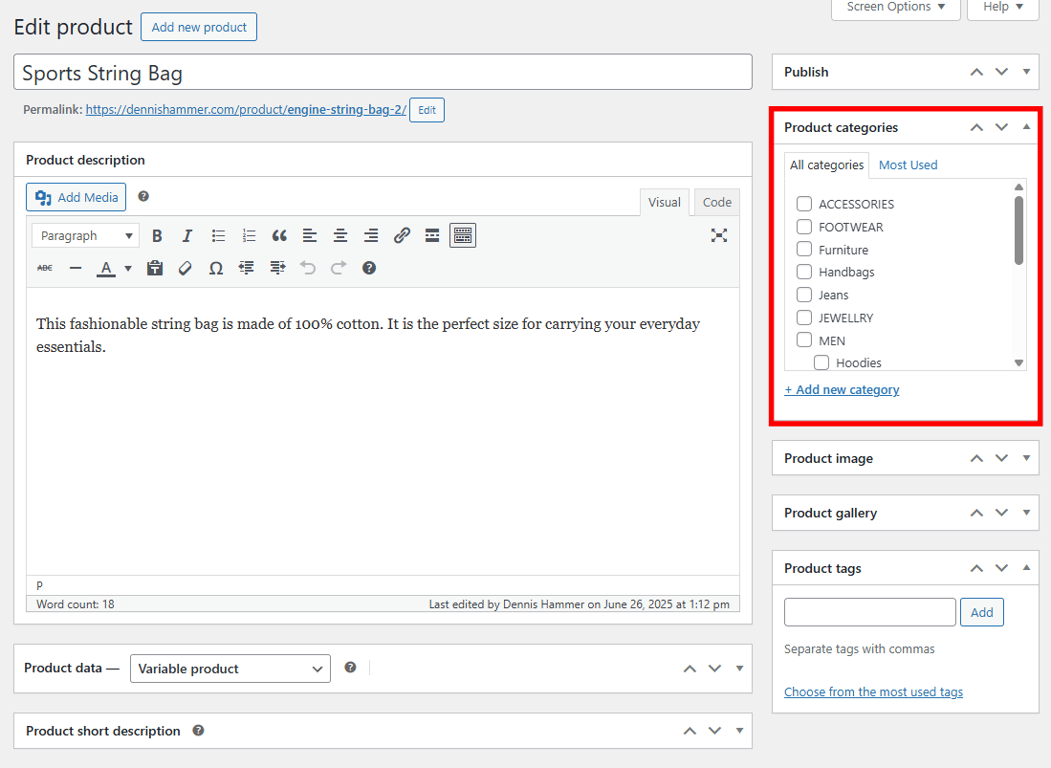Open the Product data type dropdown

pyautogui.click(x=230, y=668)
